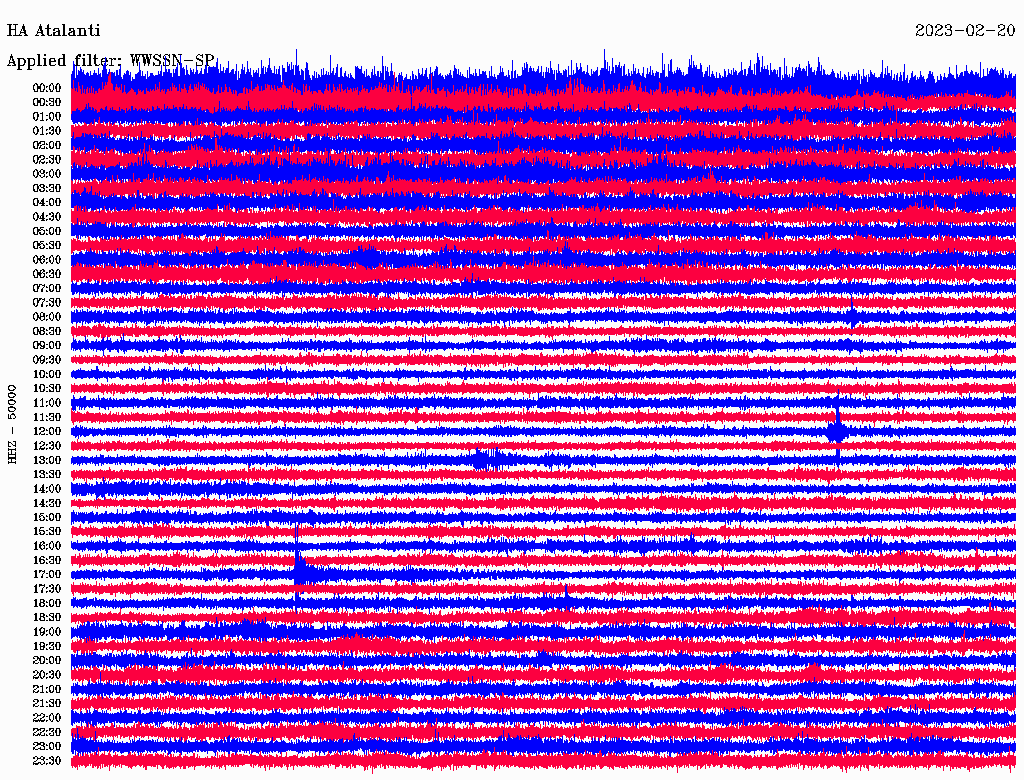1024x780 pixels.
Task: Click the 02:30 time label
Action: (47, 159)
